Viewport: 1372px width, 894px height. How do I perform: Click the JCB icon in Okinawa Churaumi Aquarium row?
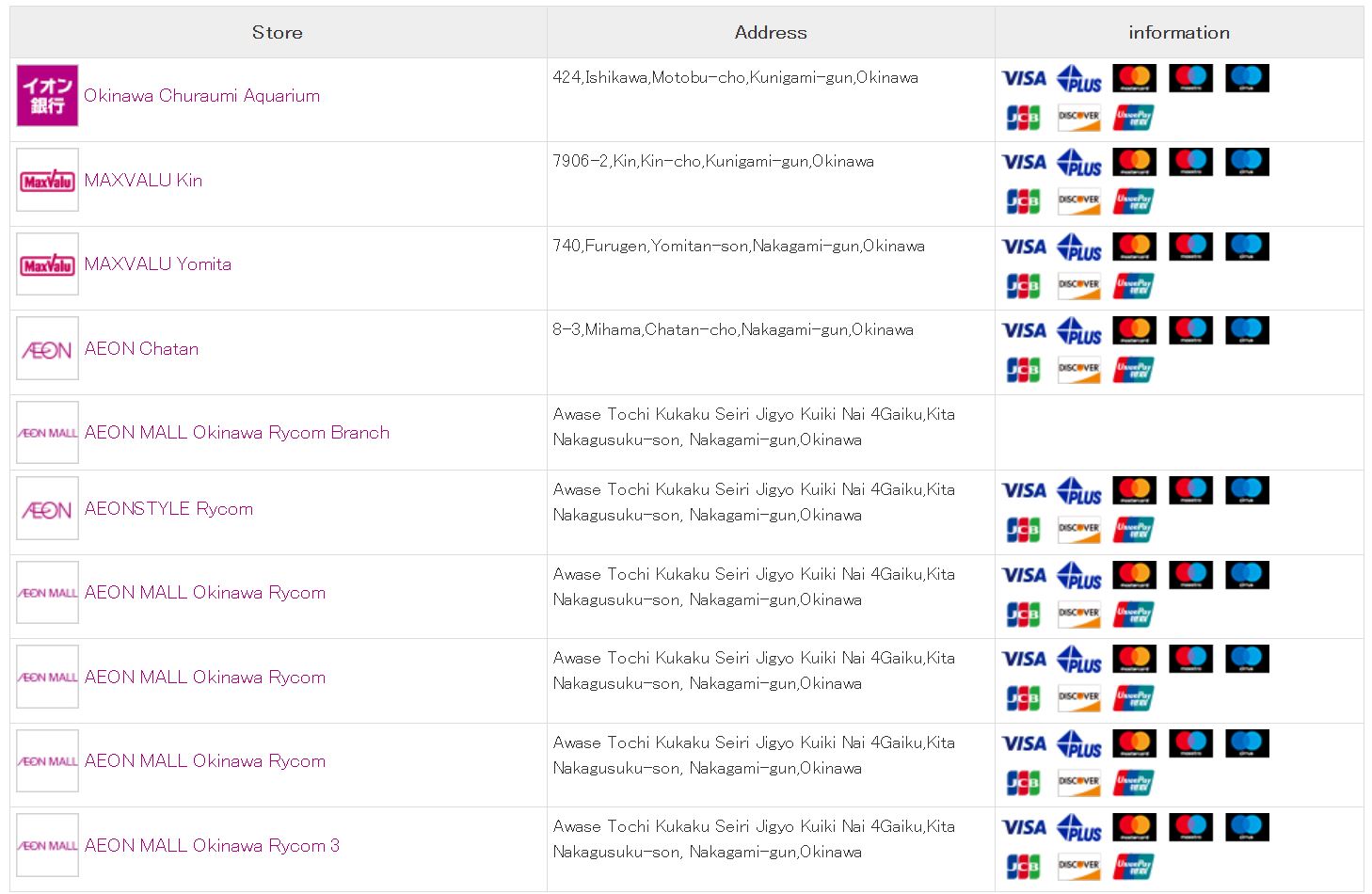click(x=1023, y=118)
